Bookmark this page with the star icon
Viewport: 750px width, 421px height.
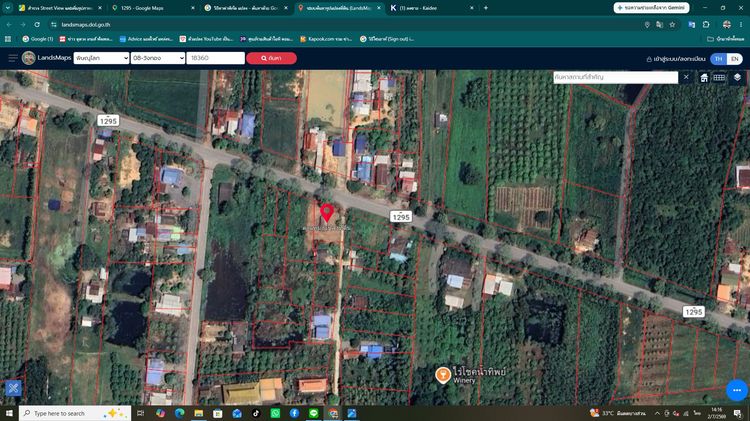click(672, 24)
